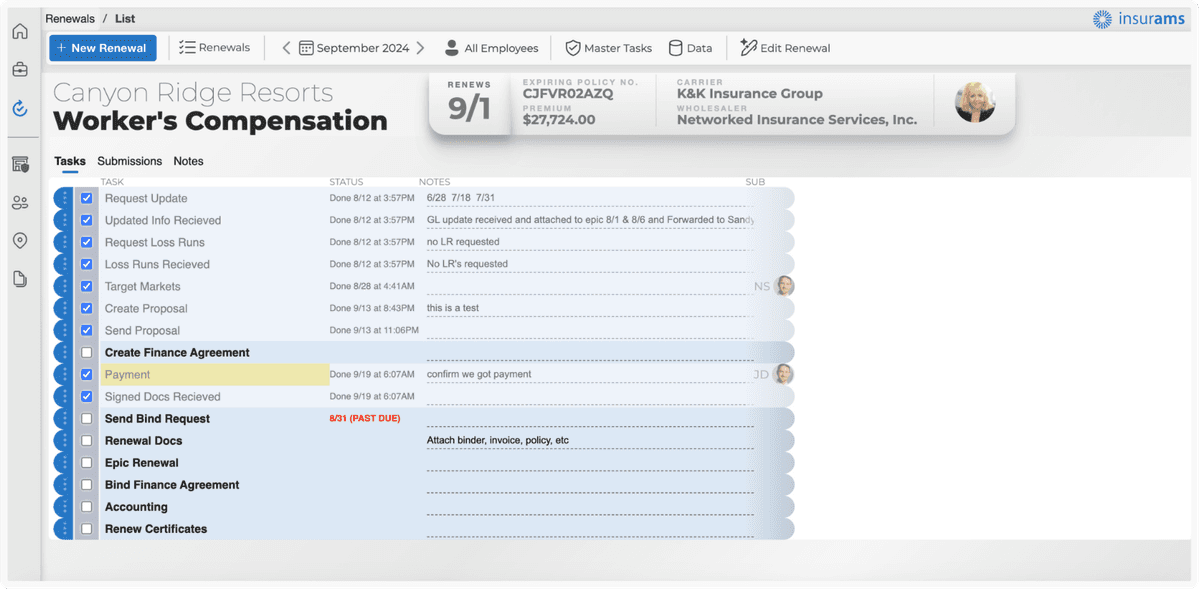The width and height of the screenshot is (1200, 590).
Task: Click Edit Renewal button
Action: tap(785, 48)
